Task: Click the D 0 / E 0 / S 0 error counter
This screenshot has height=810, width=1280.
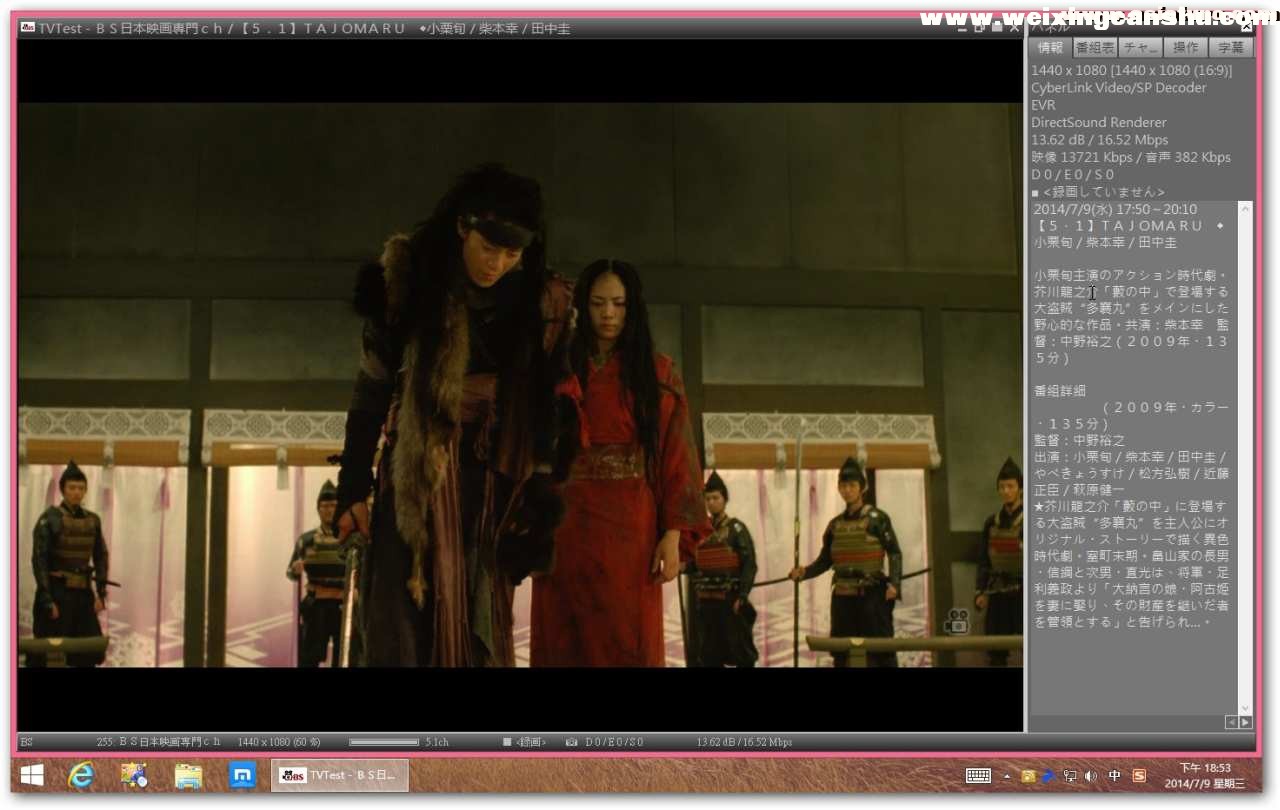Action: click(x=614, y=742)
